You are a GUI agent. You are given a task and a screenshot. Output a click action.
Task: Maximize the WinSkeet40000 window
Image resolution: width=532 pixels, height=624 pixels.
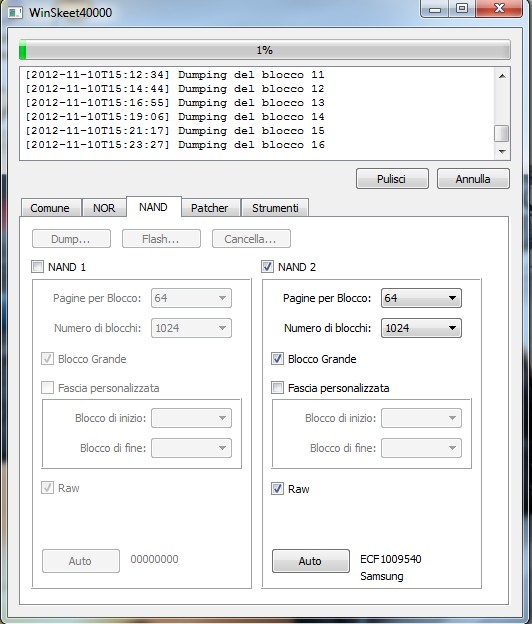click(462, 9)
